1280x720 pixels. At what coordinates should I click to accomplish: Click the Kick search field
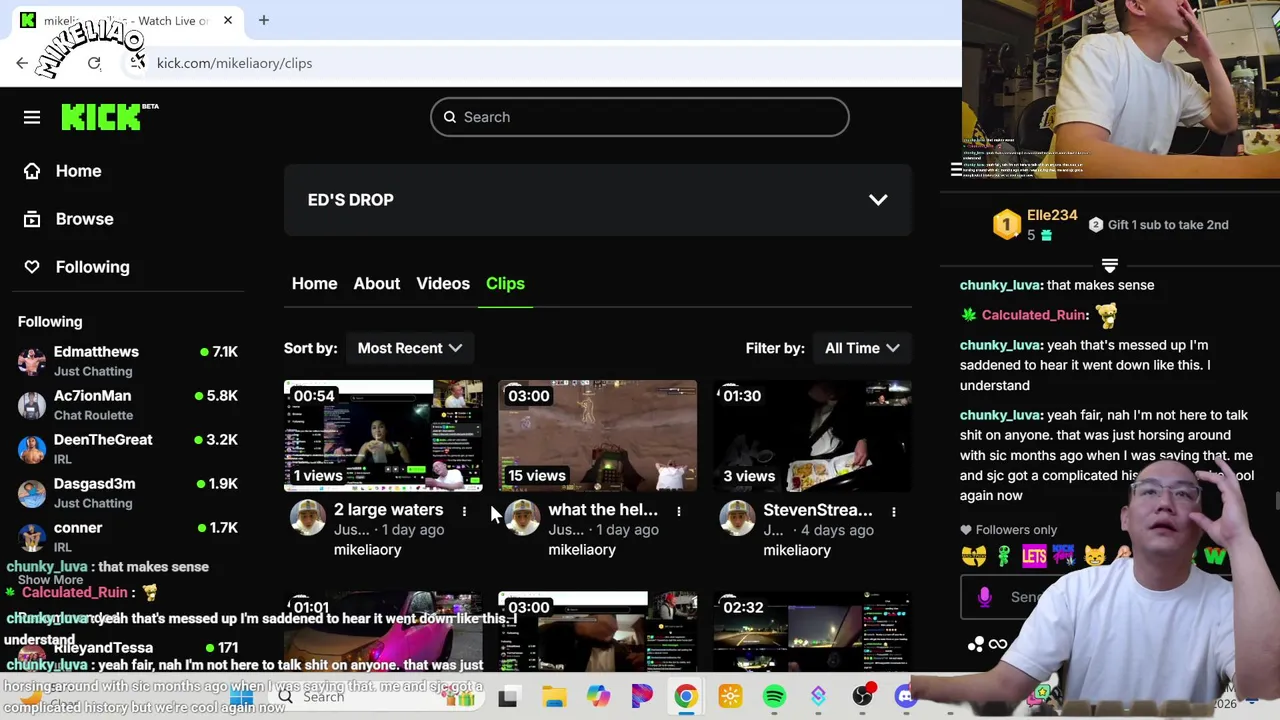click(640, 117)
